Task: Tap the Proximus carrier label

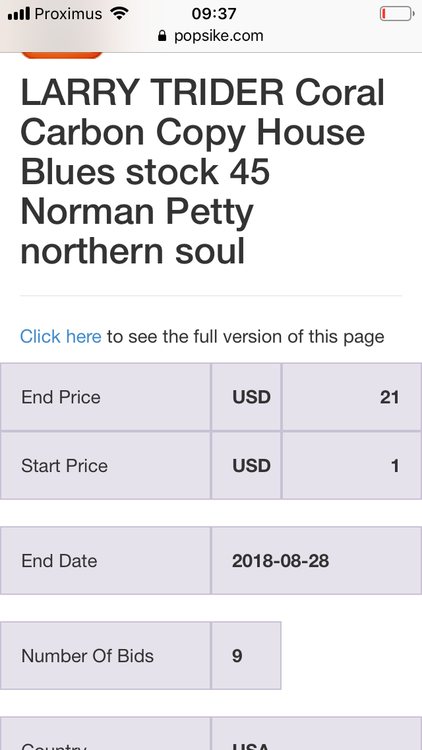Action: [68, 14]
